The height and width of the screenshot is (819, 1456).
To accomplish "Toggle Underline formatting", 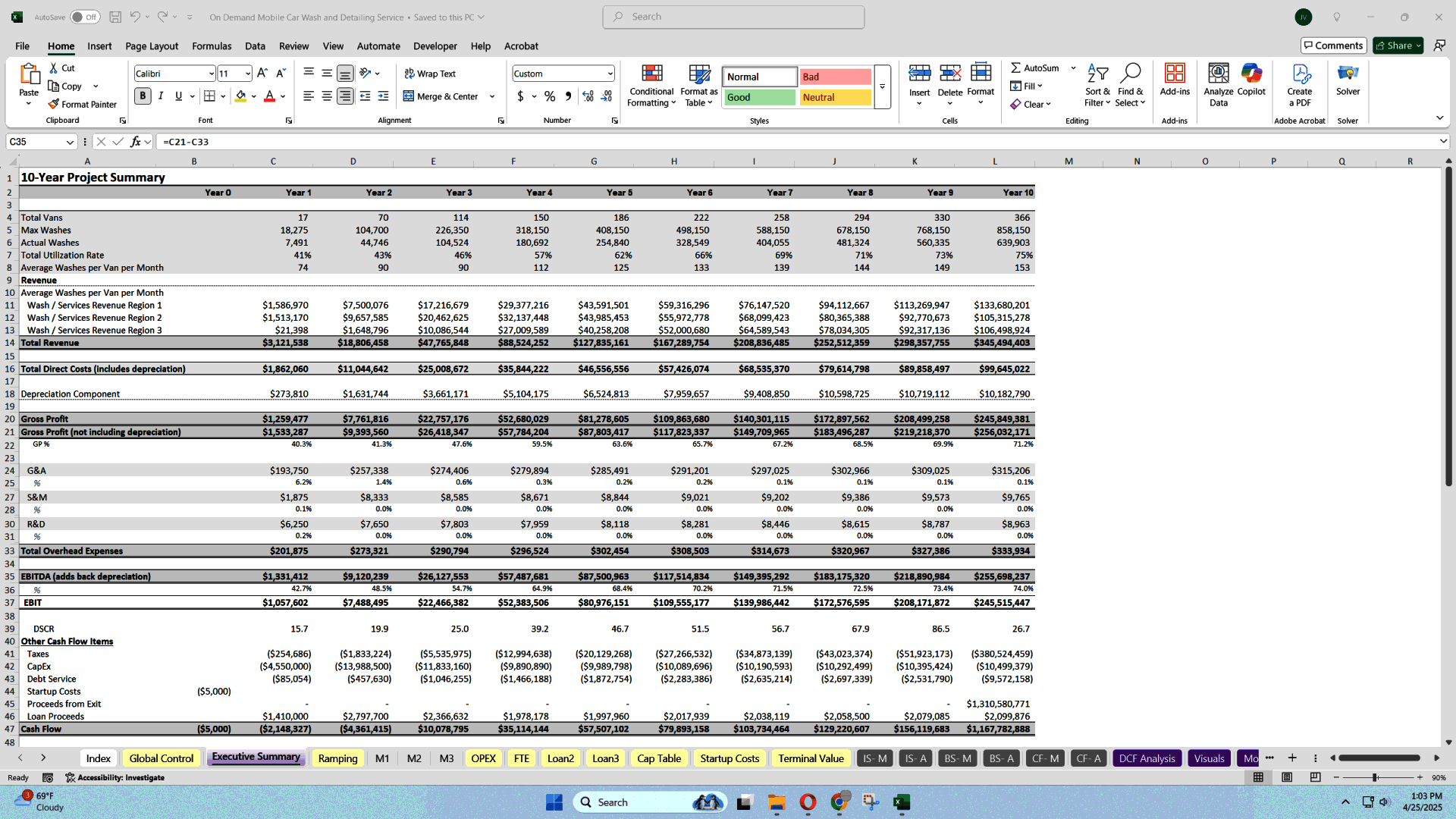I will pos(178,96).
